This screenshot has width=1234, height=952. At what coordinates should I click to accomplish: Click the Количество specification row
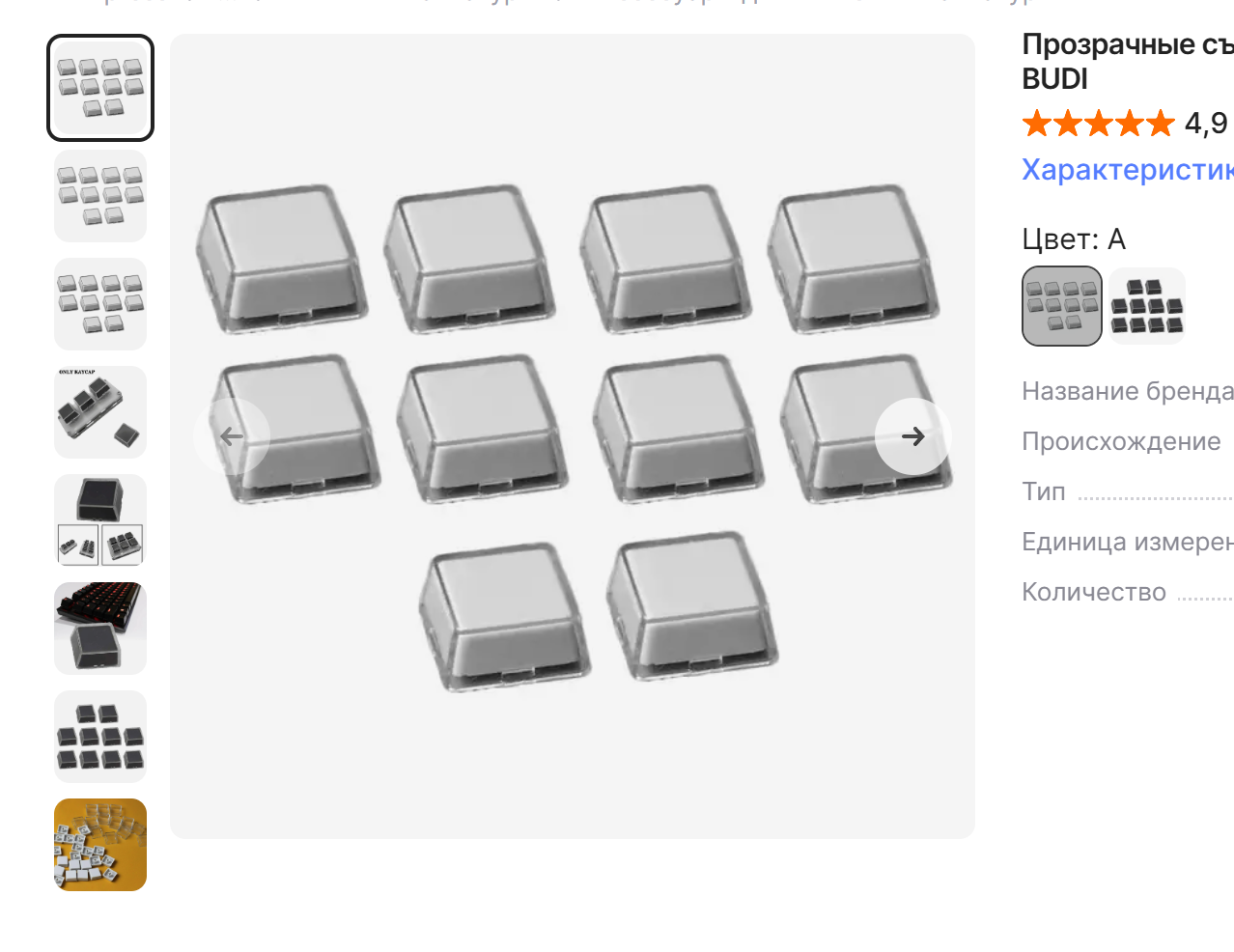1128,592
